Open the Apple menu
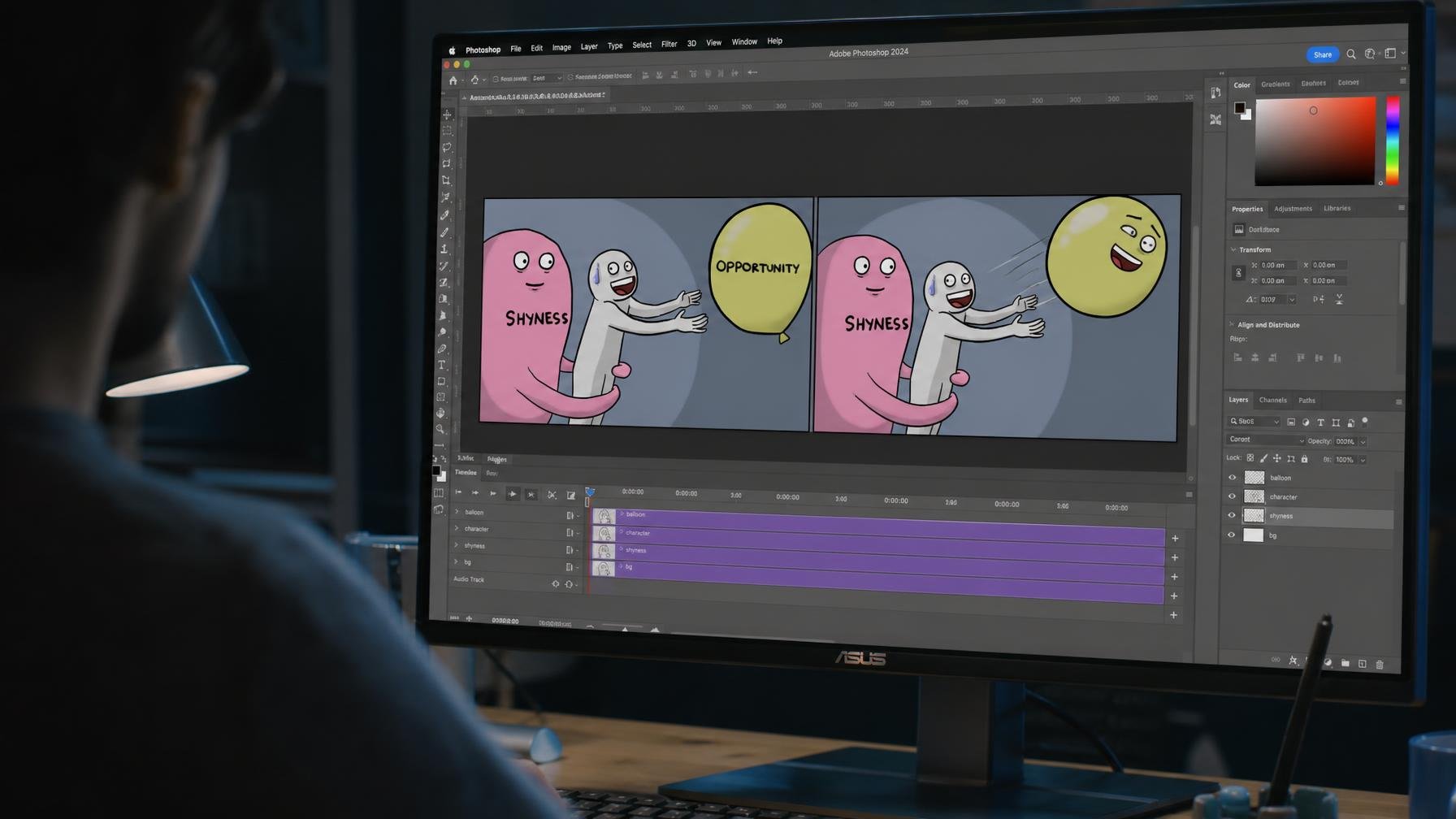 (453, 50)
